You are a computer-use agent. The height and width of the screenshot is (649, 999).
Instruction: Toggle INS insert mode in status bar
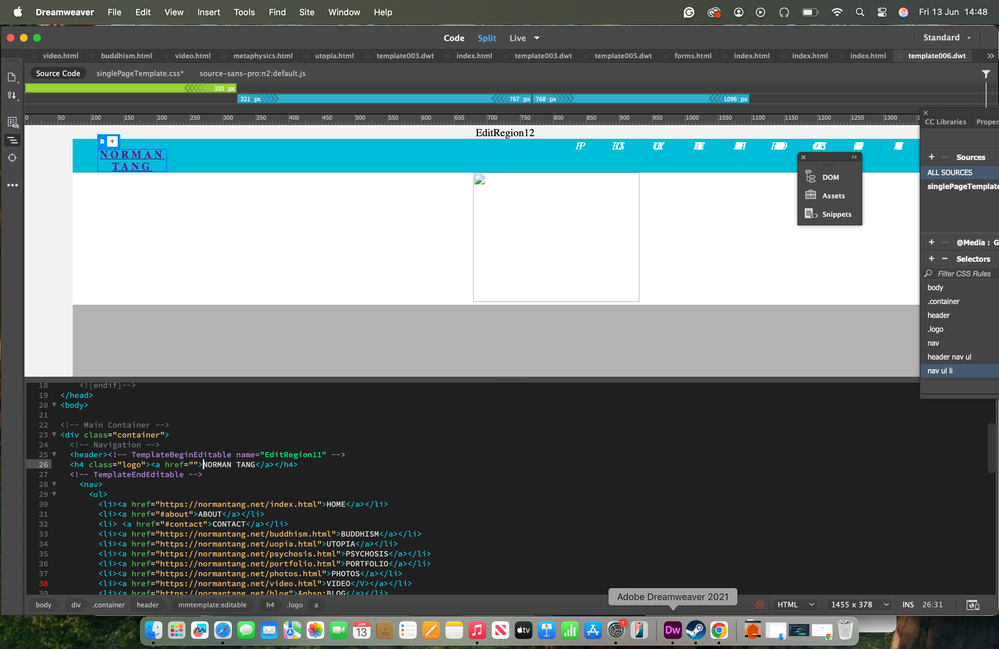[908, 604]
